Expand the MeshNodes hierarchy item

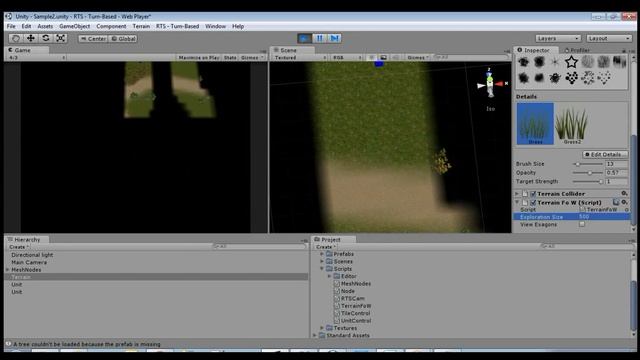[x=7, y=270]
